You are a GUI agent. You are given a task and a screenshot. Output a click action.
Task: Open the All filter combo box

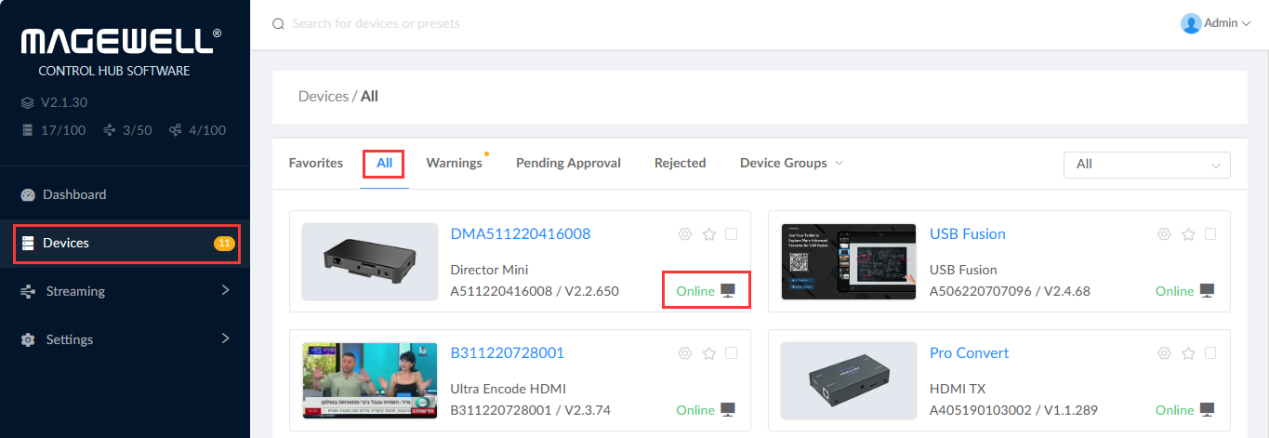point(1147,165)
